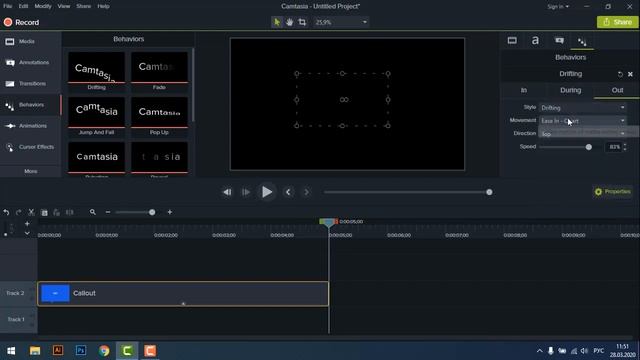Open the Transitions panel
This screenshot has width=640, height=360.
pos(31,84)
